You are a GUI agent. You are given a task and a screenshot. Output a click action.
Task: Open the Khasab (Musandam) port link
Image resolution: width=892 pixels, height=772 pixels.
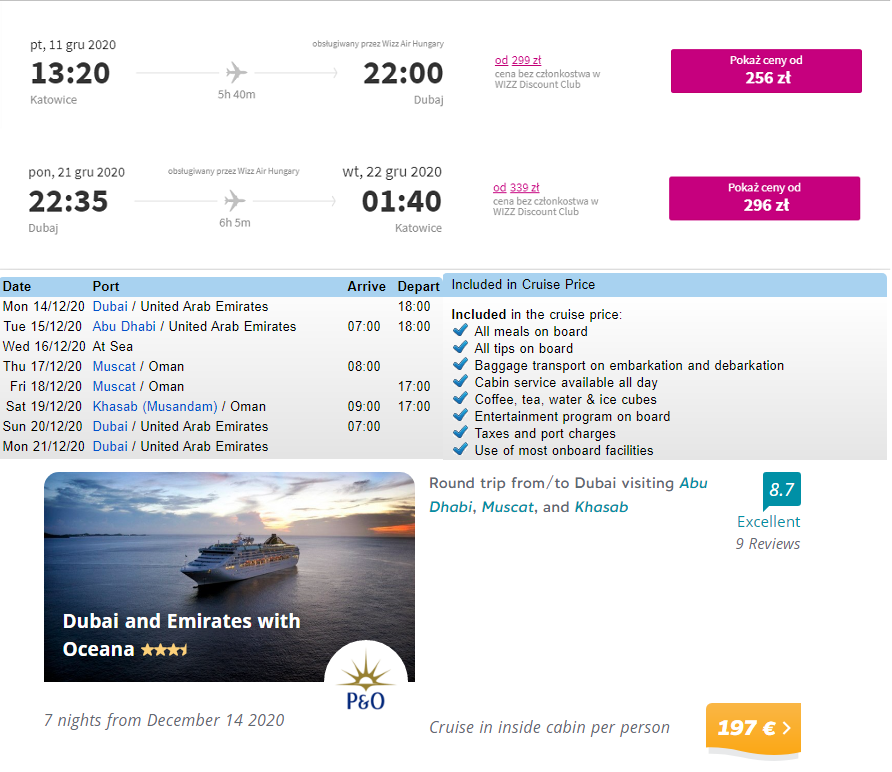(x=155, y=406)
